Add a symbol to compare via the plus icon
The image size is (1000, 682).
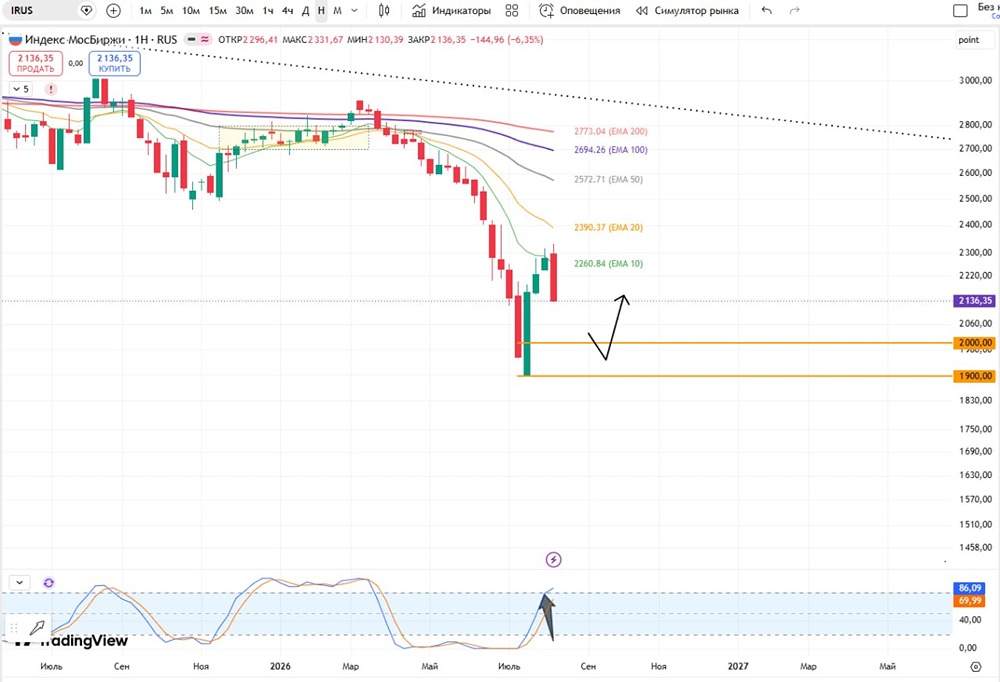pyautogui.click(x=113, y=10)
